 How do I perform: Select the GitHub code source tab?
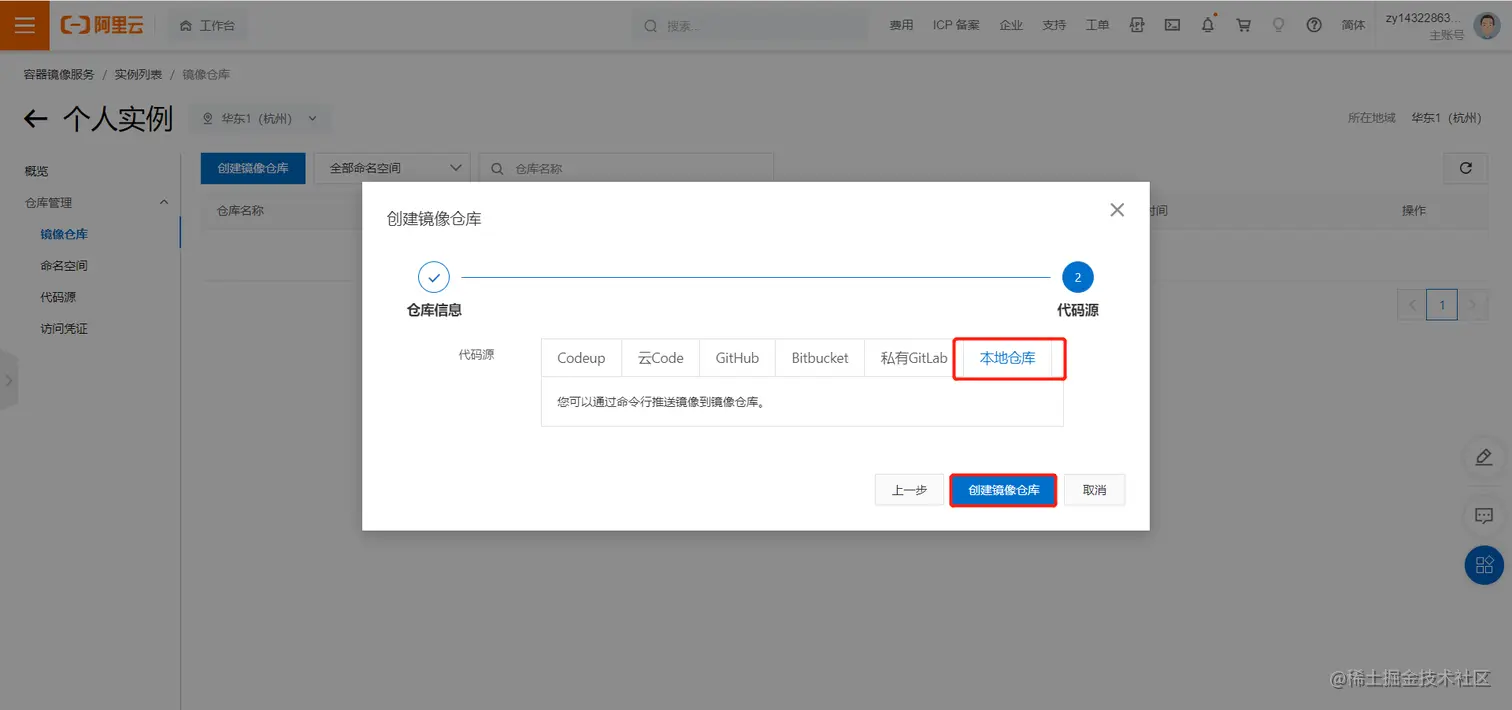coord(737,358)
